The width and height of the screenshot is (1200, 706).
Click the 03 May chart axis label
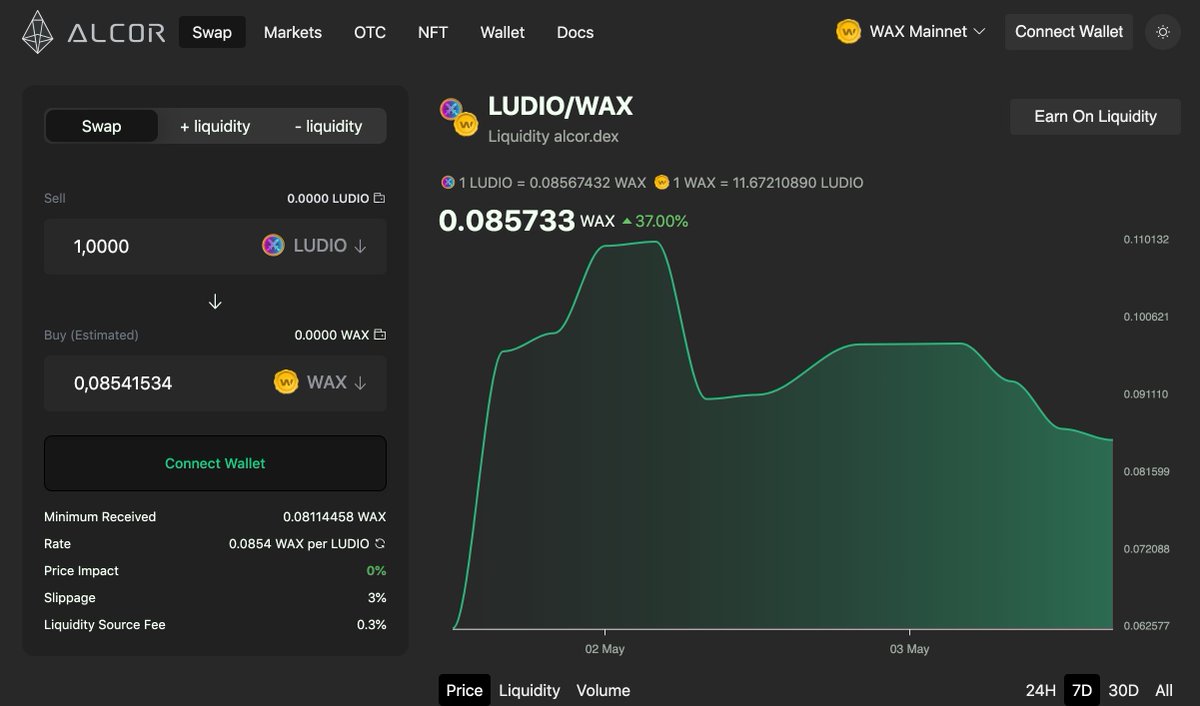tap(909, 649)
